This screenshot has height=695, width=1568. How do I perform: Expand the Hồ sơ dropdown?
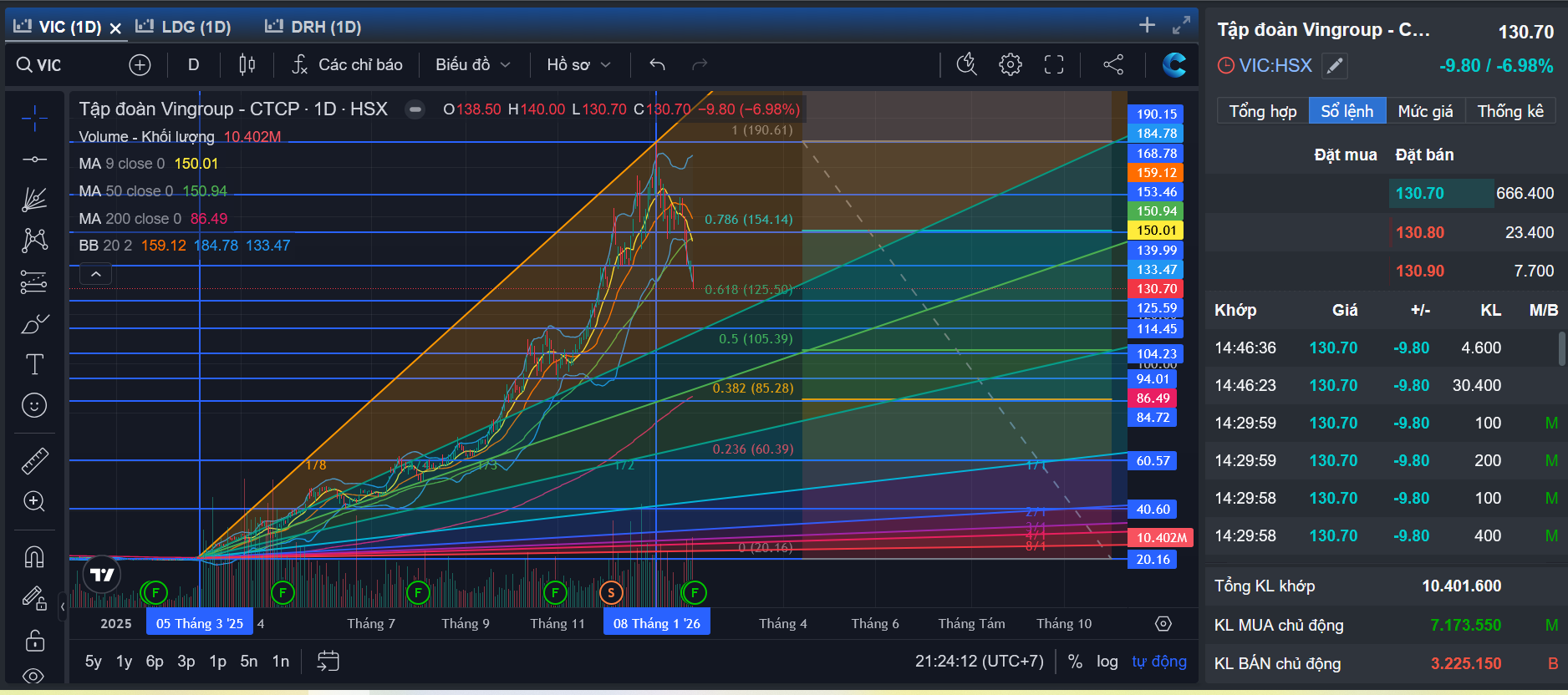pos(578,64)
